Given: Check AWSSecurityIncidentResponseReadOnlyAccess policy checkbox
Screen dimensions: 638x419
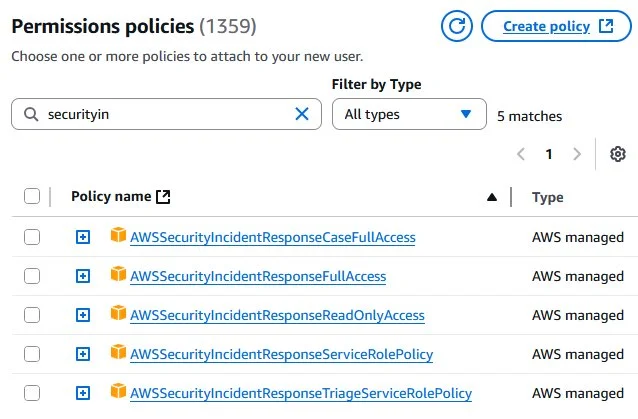Looking at the screenshot, I should point(32,315).
